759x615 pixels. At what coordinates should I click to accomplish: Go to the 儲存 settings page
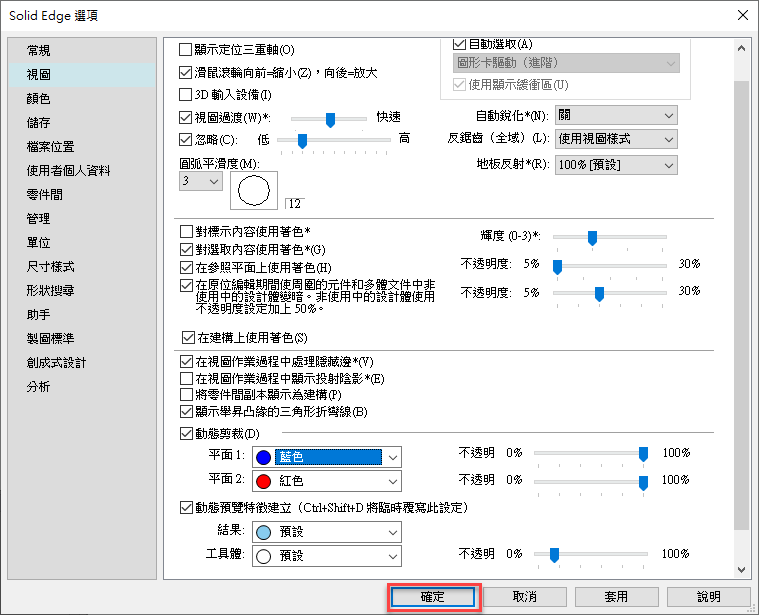tap(39, 122)
